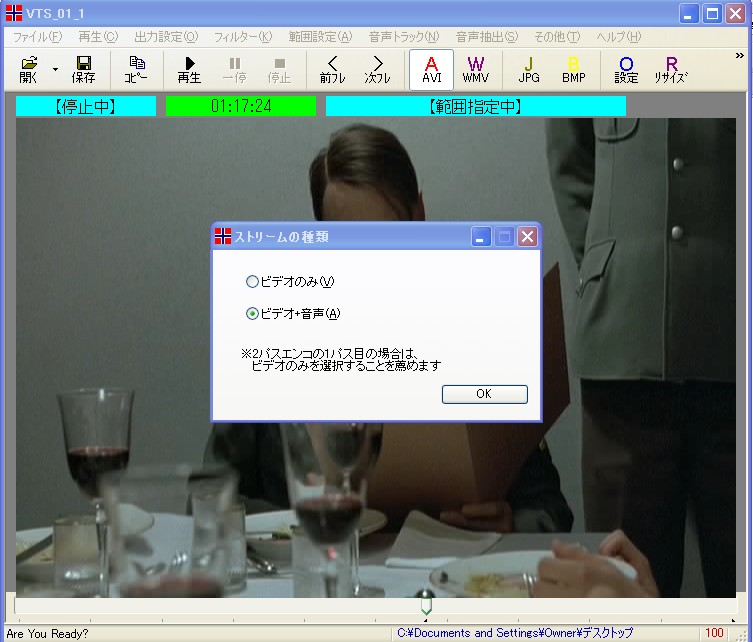
Task: Select the ビデオ+音声(A) radio button
Action: point(252,314)
